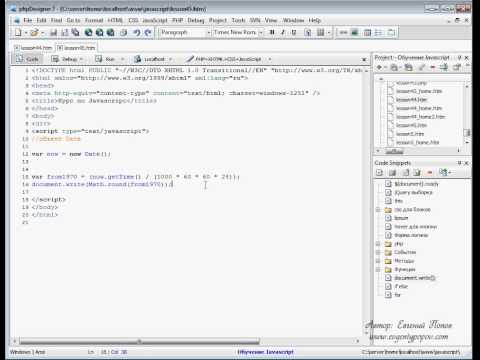Click the Undo arrow icon

[x=137, y=32]
